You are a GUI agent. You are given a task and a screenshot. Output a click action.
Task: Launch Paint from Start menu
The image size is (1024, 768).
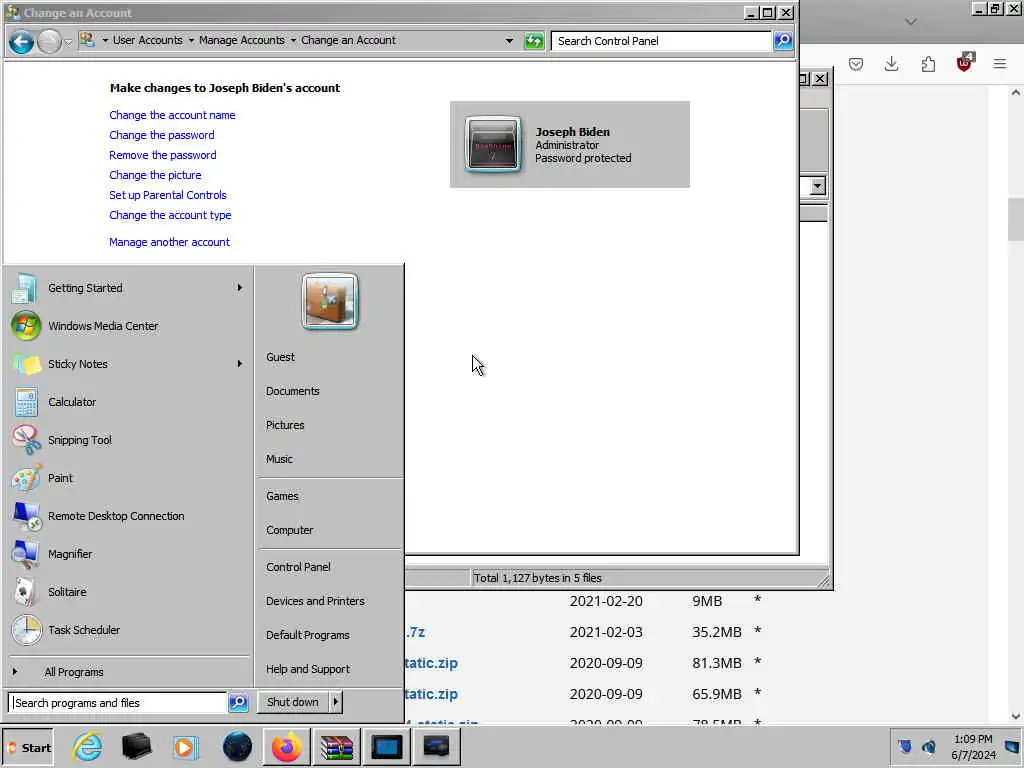coord(127,478)
